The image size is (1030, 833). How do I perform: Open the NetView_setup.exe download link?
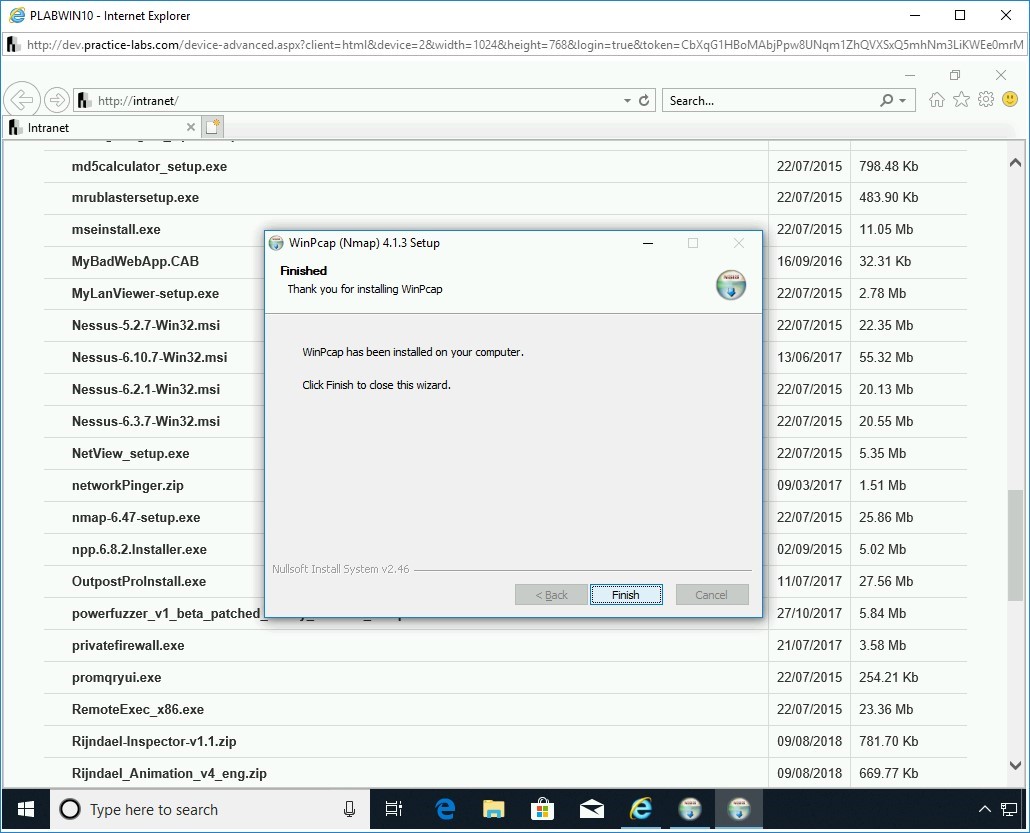click(130, 453)
